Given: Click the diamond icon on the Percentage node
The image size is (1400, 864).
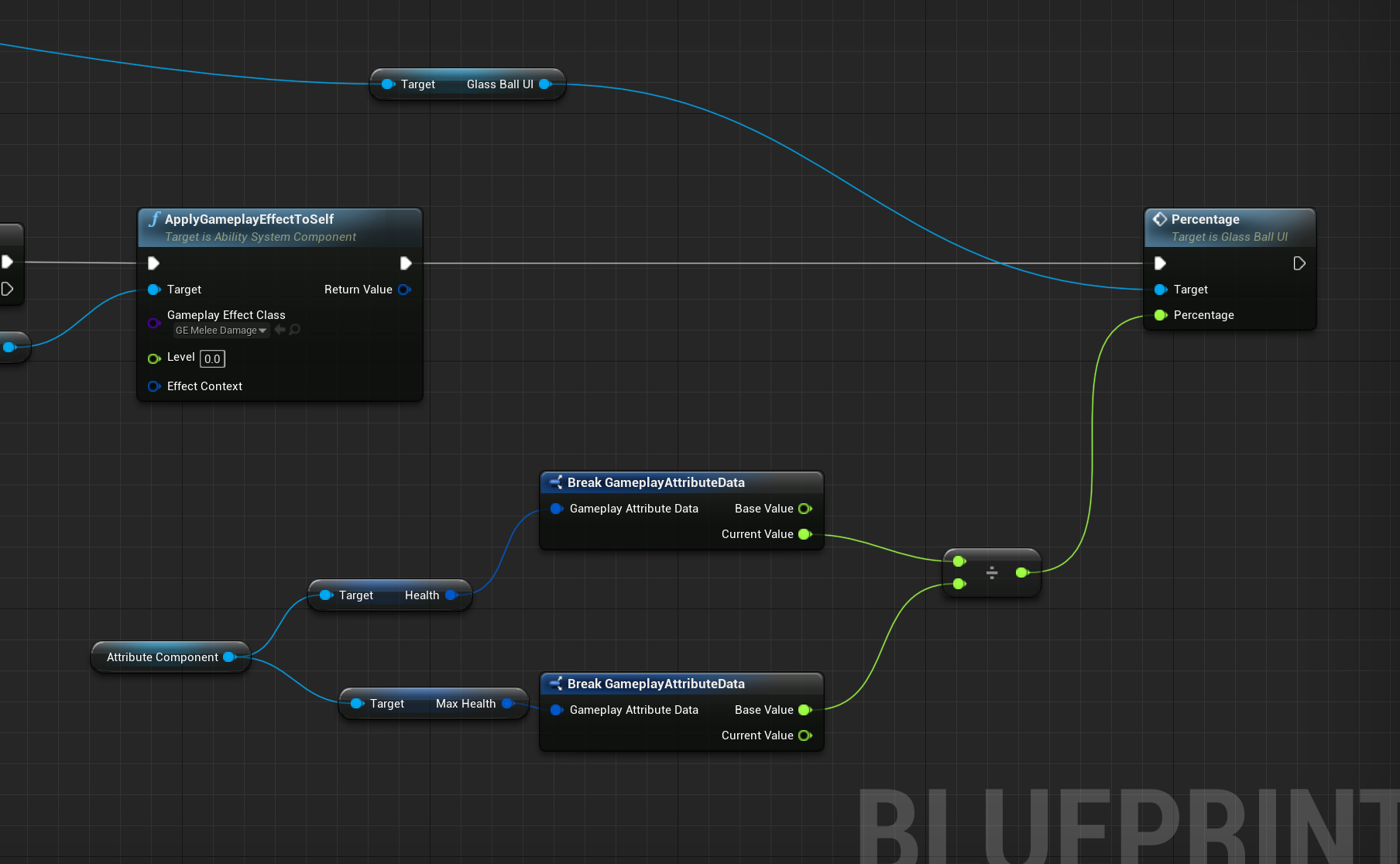Looking at the screenshot, I should (x=1159, y=219).
